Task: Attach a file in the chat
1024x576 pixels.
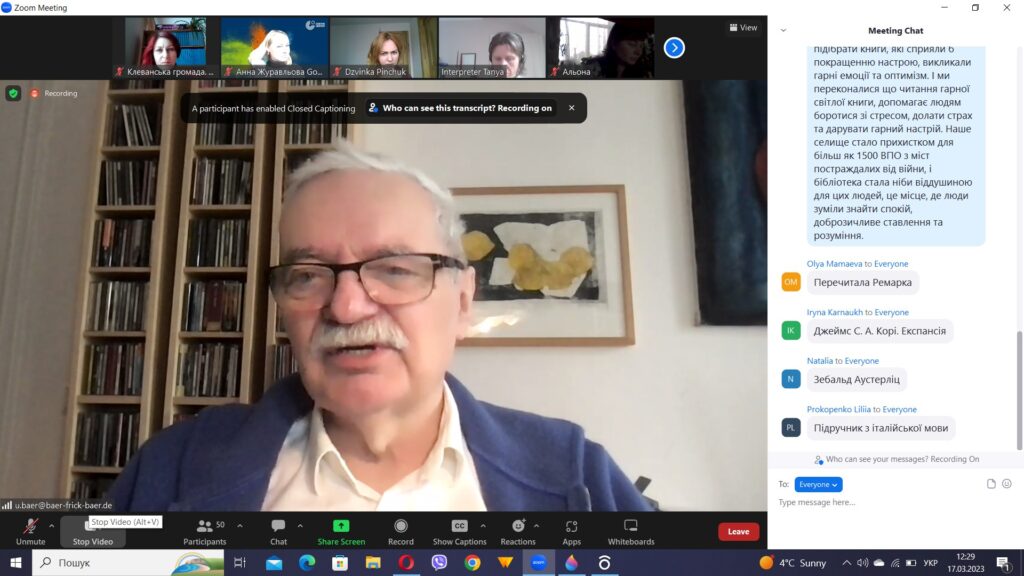Action: (991, 484)
